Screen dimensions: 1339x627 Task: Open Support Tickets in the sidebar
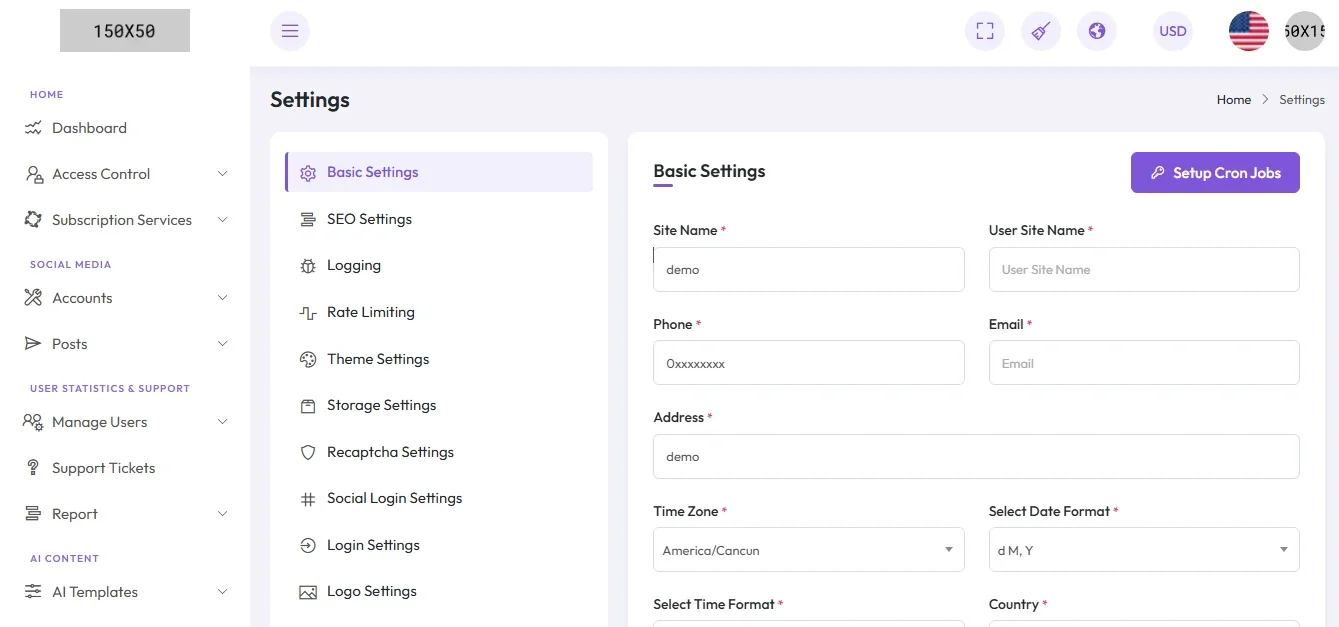pos(126,468)
